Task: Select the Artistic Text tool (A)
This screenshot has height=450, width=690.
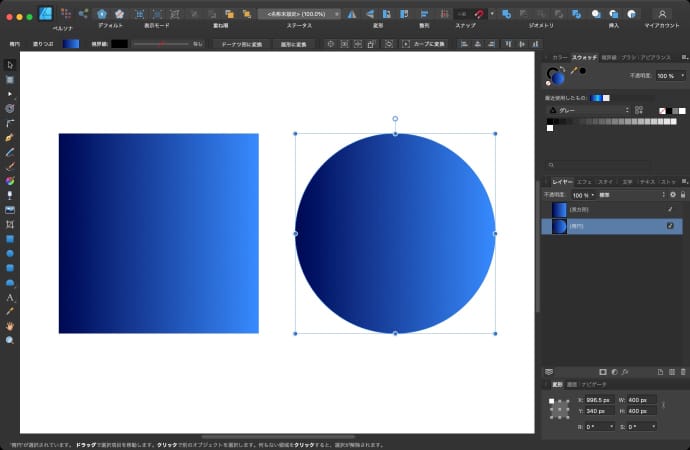Action: click(10, 297)
